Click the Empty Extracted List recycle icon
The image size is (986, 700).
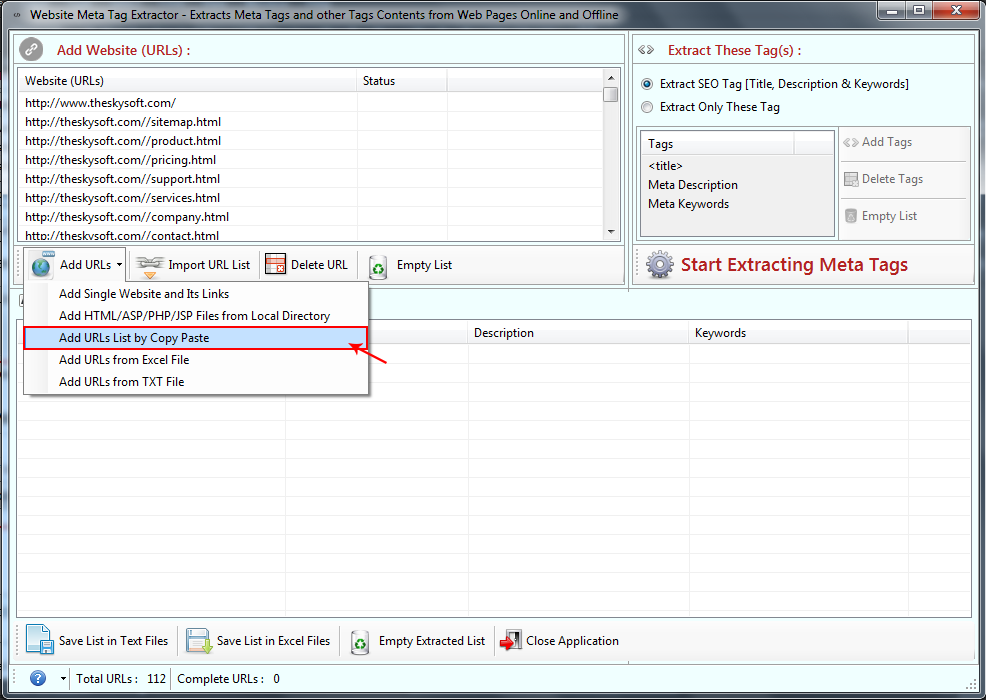[360, 642]
